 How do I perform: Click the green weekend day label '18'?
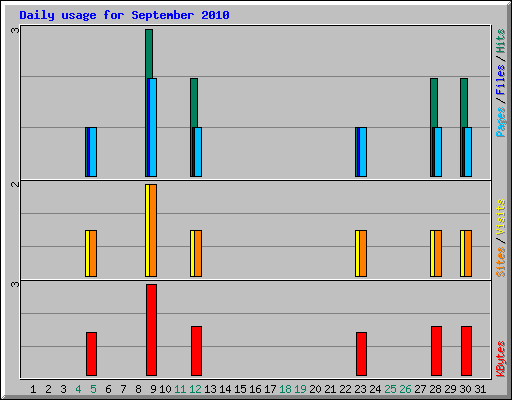pos(285,389)
